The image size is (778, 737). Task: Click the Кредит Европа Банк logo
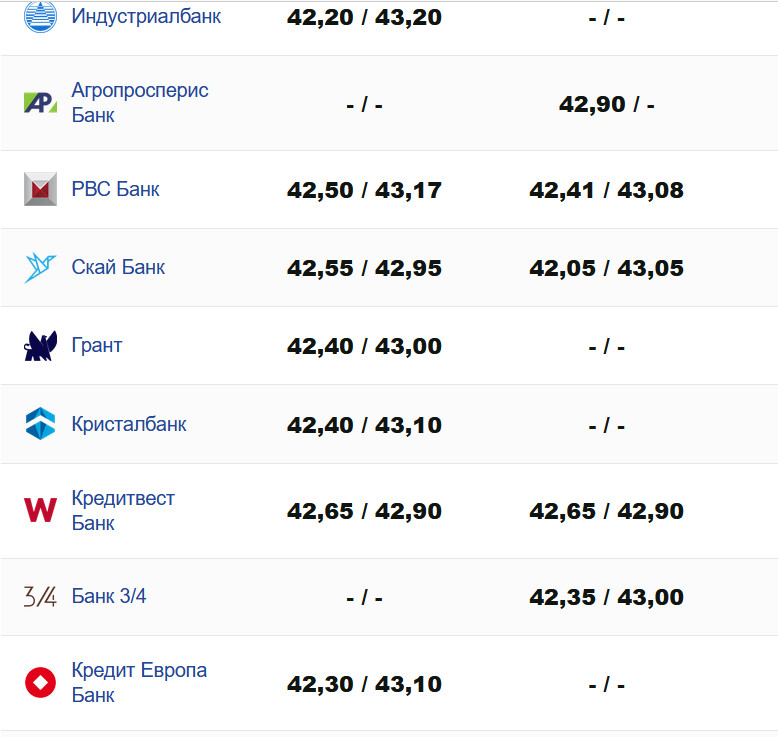[40, 683]
